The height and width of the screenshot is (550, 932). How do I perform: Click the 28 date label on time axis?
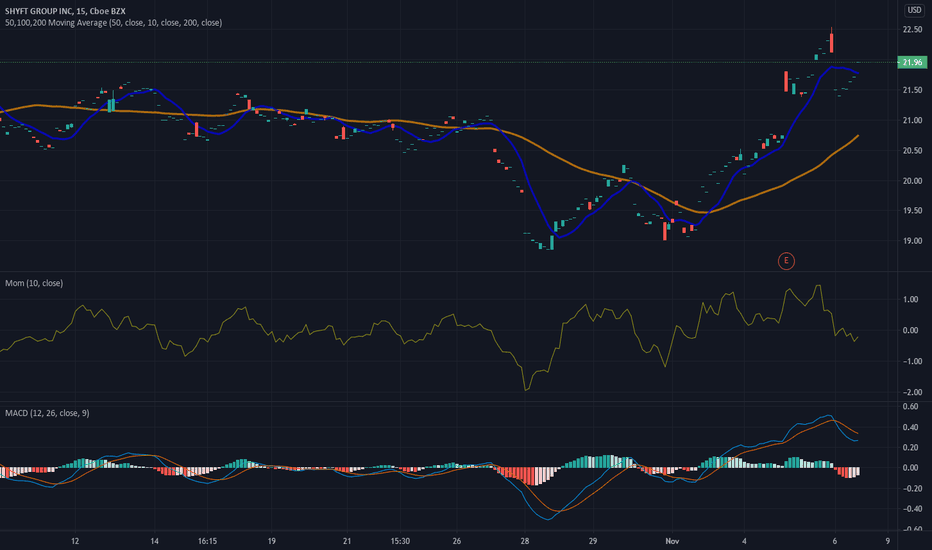[x=525, y=541]
